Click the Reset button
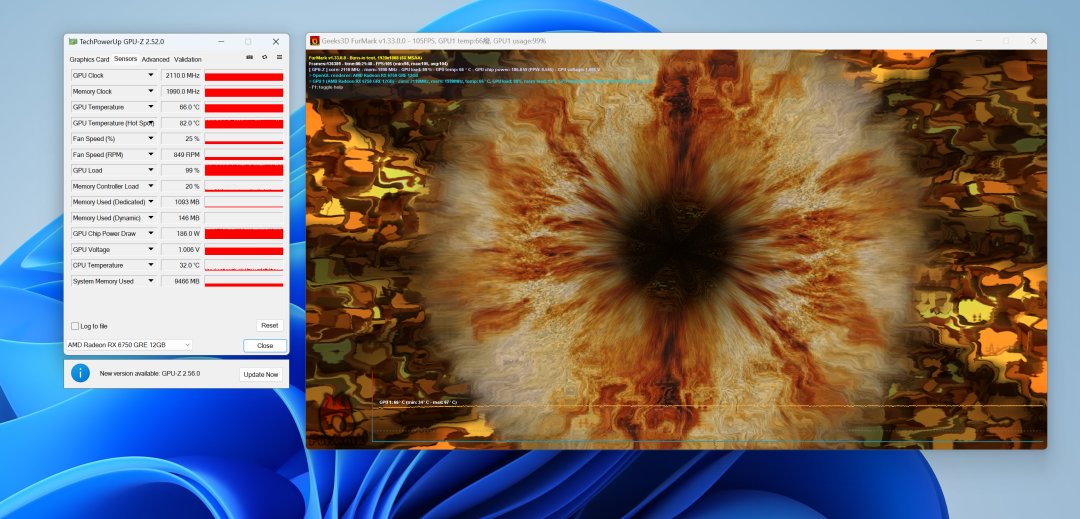The image size is (1080, 519). pos(269,326)
